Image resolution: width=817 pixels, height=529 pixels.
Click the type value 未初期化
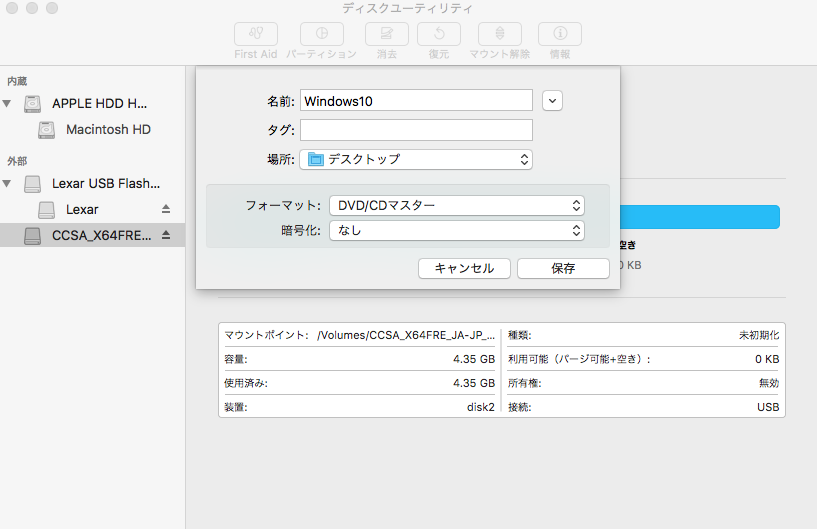[759, 335]
